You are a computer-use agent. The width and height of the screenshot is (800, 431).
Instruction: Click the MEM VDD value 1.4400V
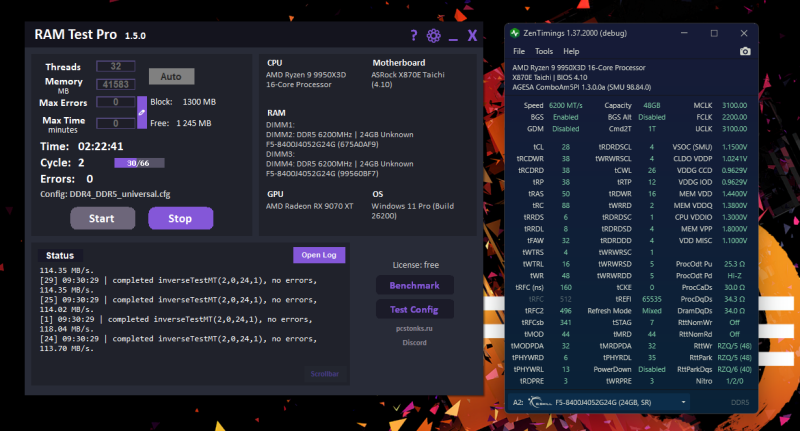coord(734,194)
